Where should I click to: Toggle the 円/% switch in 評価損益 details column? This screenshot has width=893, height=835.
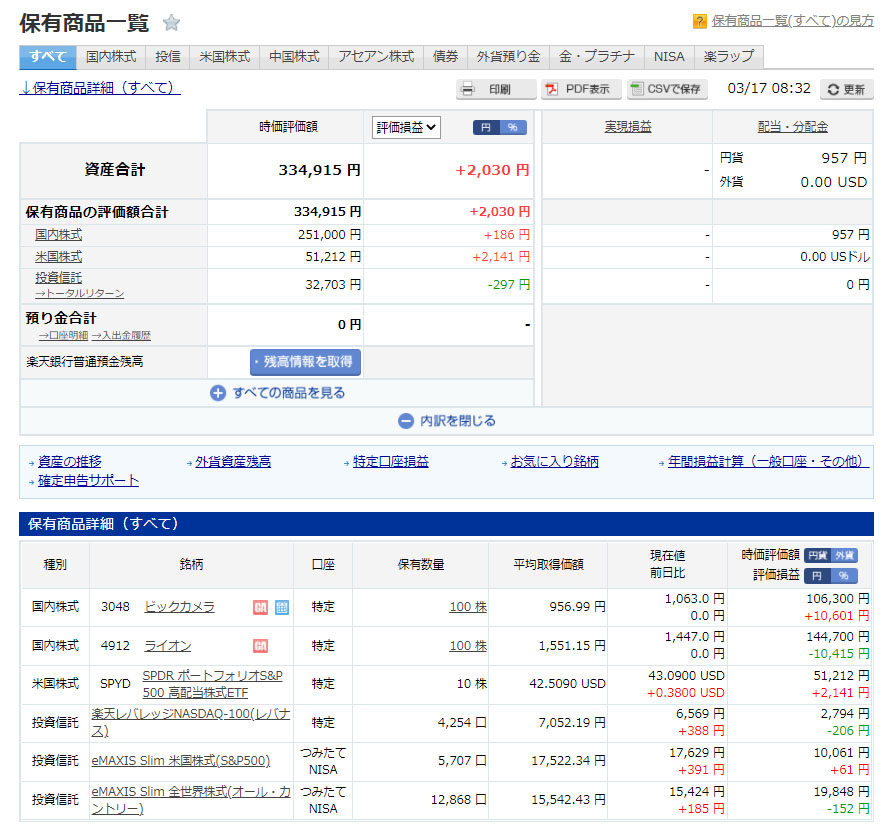tap(830, 576)
